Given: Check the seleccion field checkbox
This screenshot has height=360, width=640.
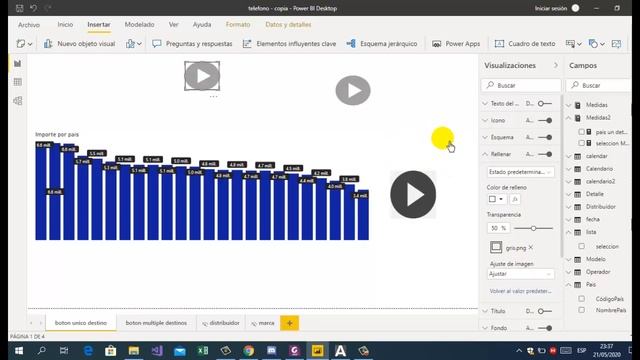Looking at the screenshot, I should 581,246.
